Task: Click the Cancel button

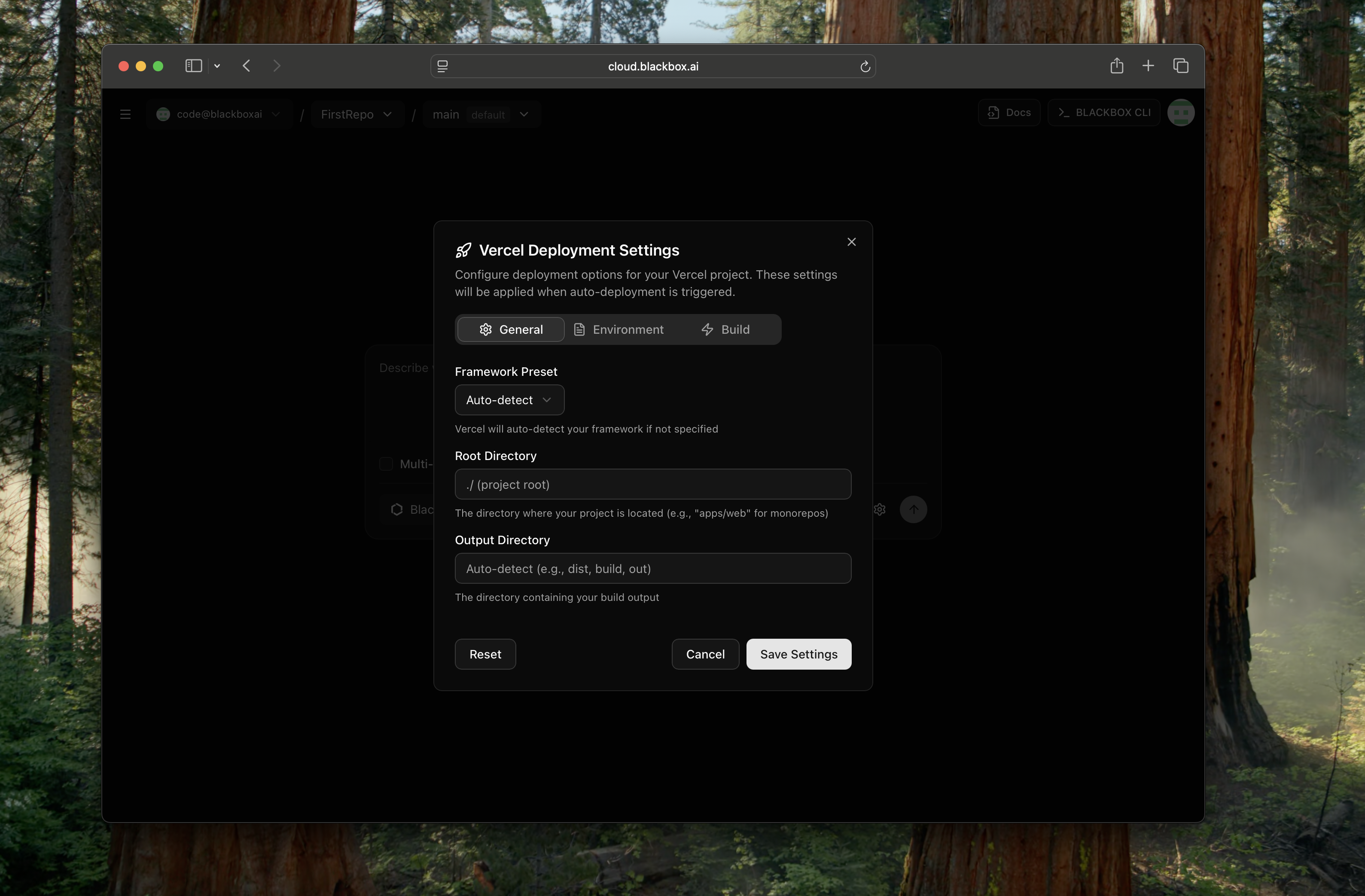Action: [x=705, y=654]
